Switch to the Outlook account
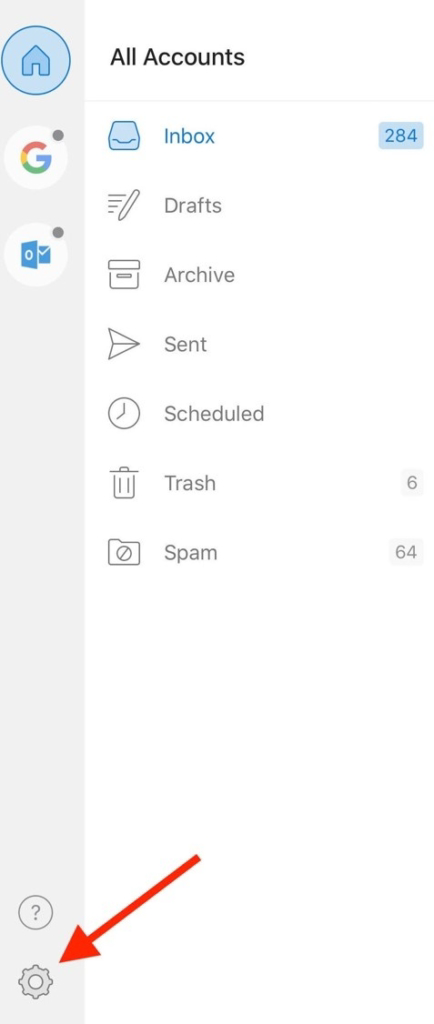The image size is (434, 1024). [x=36, y=255]
